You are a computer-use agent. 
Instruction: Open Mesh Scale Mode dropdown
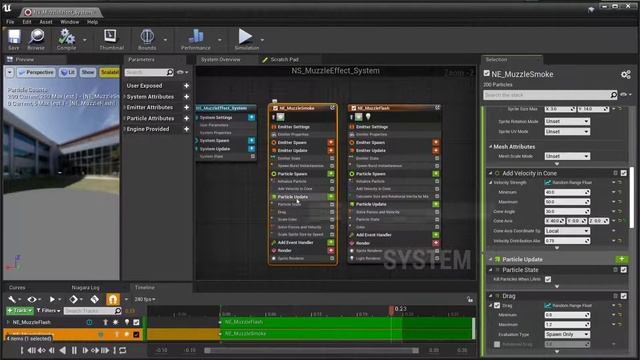[567, 156]
